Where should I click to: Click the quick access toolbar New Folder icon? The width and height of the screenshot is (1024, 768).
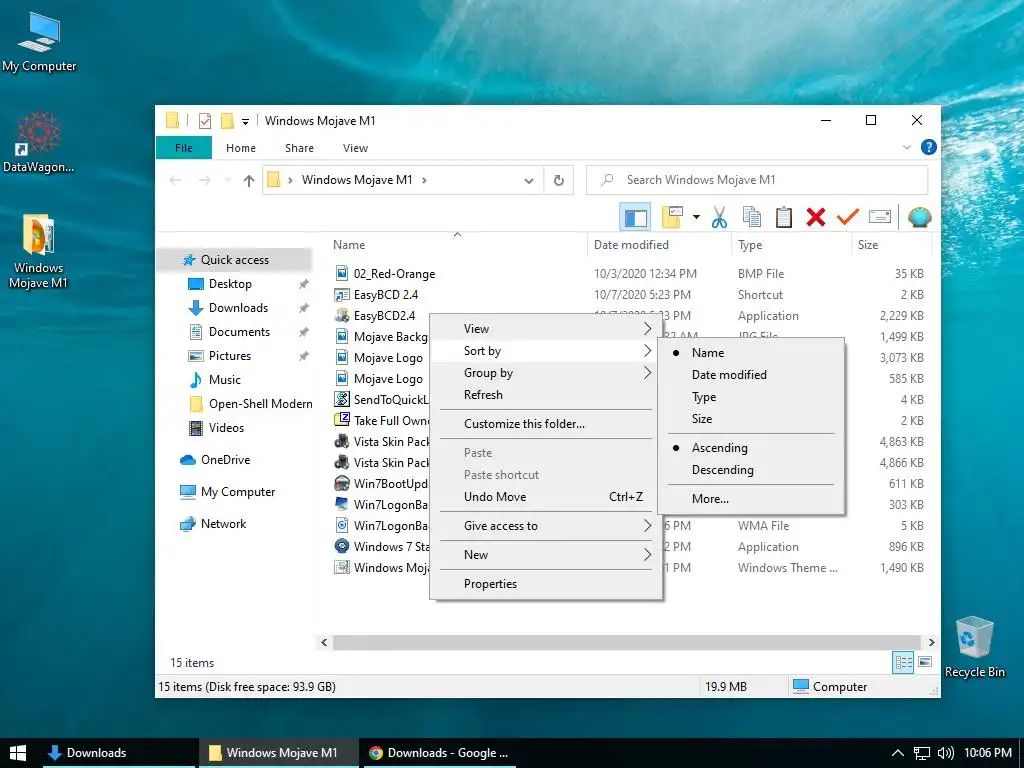click(227, 121)
